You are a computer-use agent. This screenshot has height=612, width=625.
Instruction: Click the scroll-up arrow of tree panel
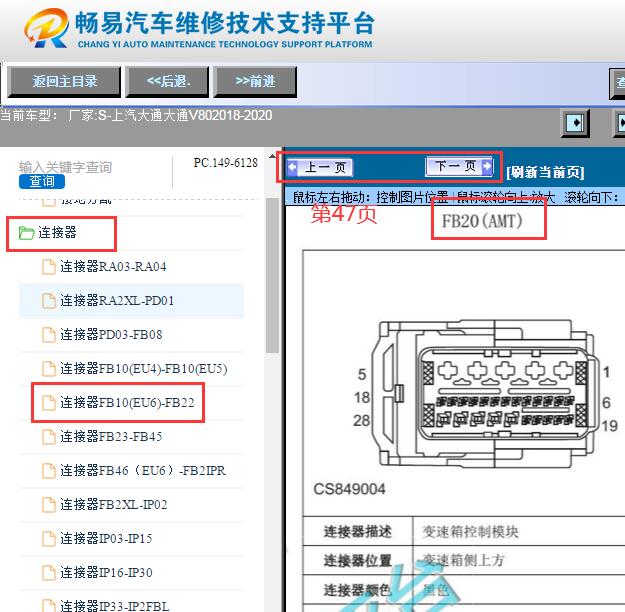point(273,156)
